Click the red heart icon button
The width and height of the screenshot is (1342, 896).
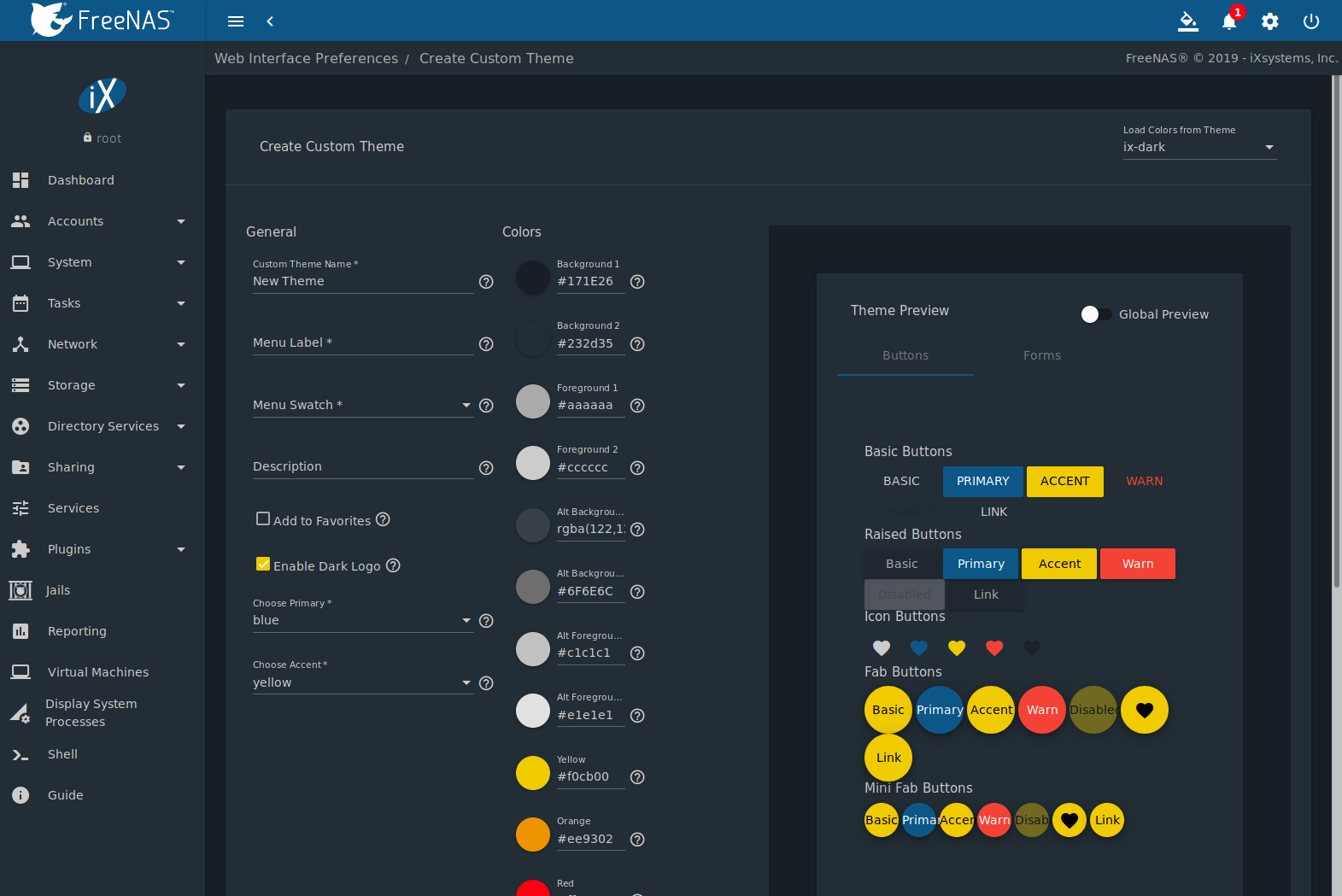(994, 648)
